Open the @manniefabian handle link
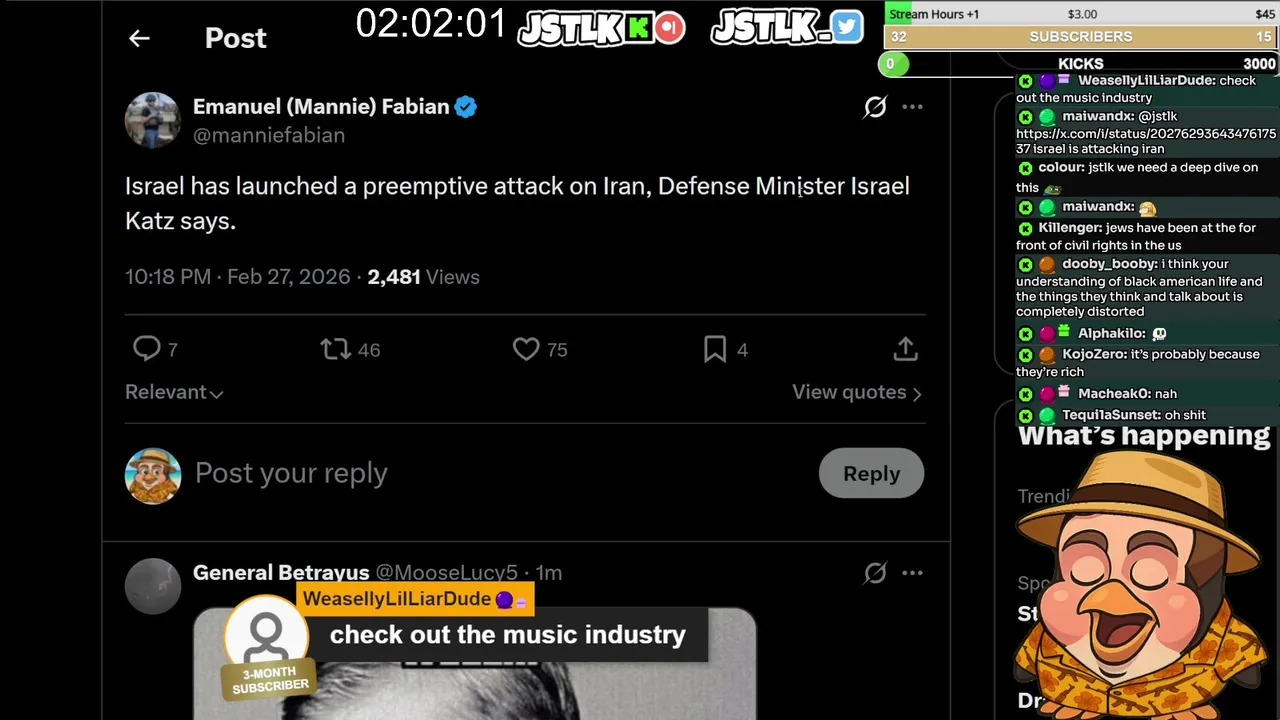 (269, 135)
